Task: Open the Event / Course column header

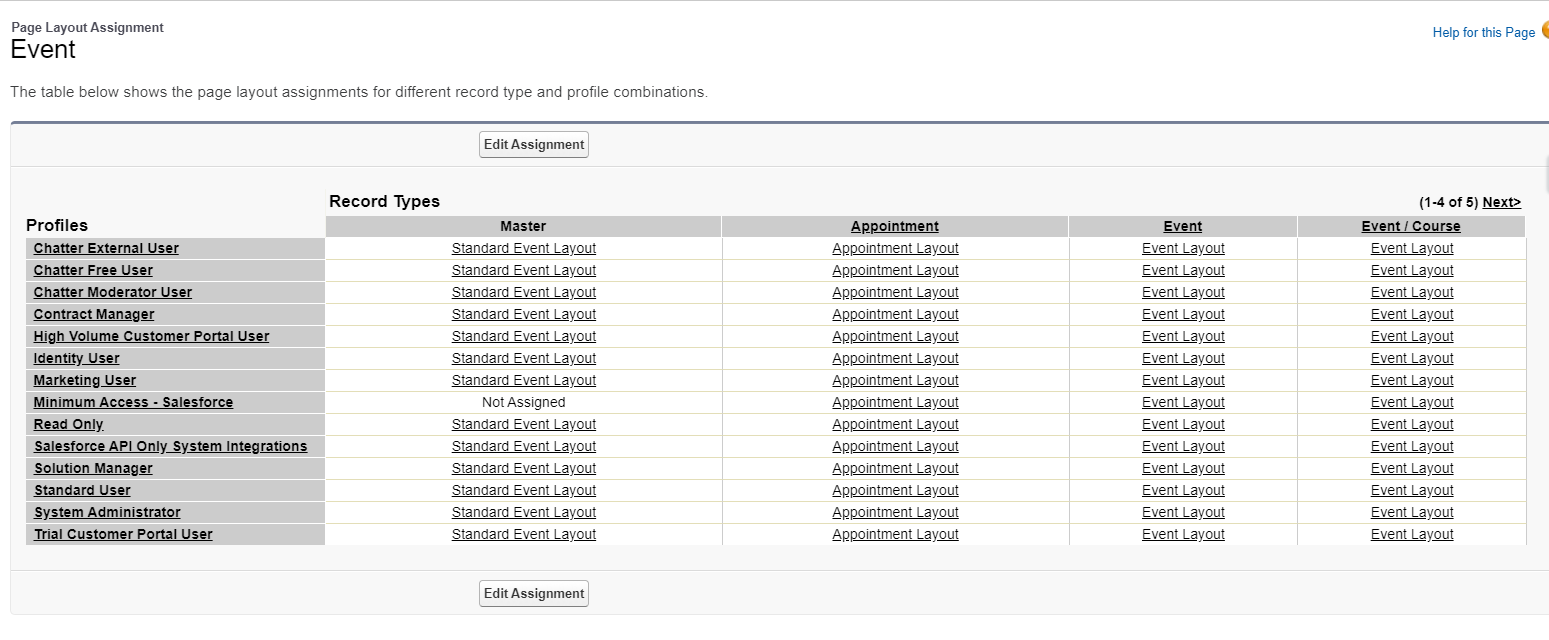Action: tap(1411, 227)
